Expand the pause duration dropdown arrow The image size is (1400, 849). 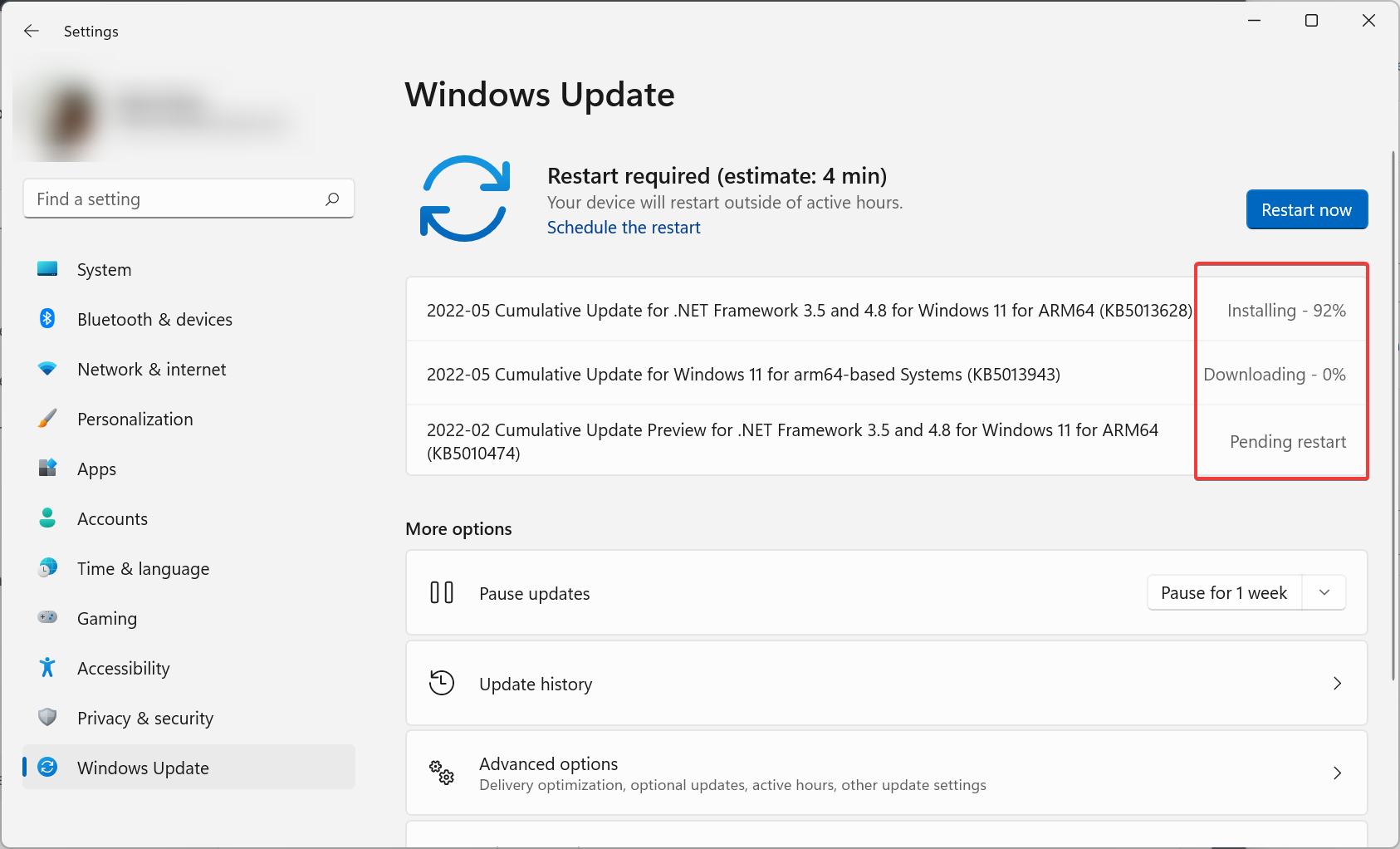pyautogui.click(x=1324, y=592)
